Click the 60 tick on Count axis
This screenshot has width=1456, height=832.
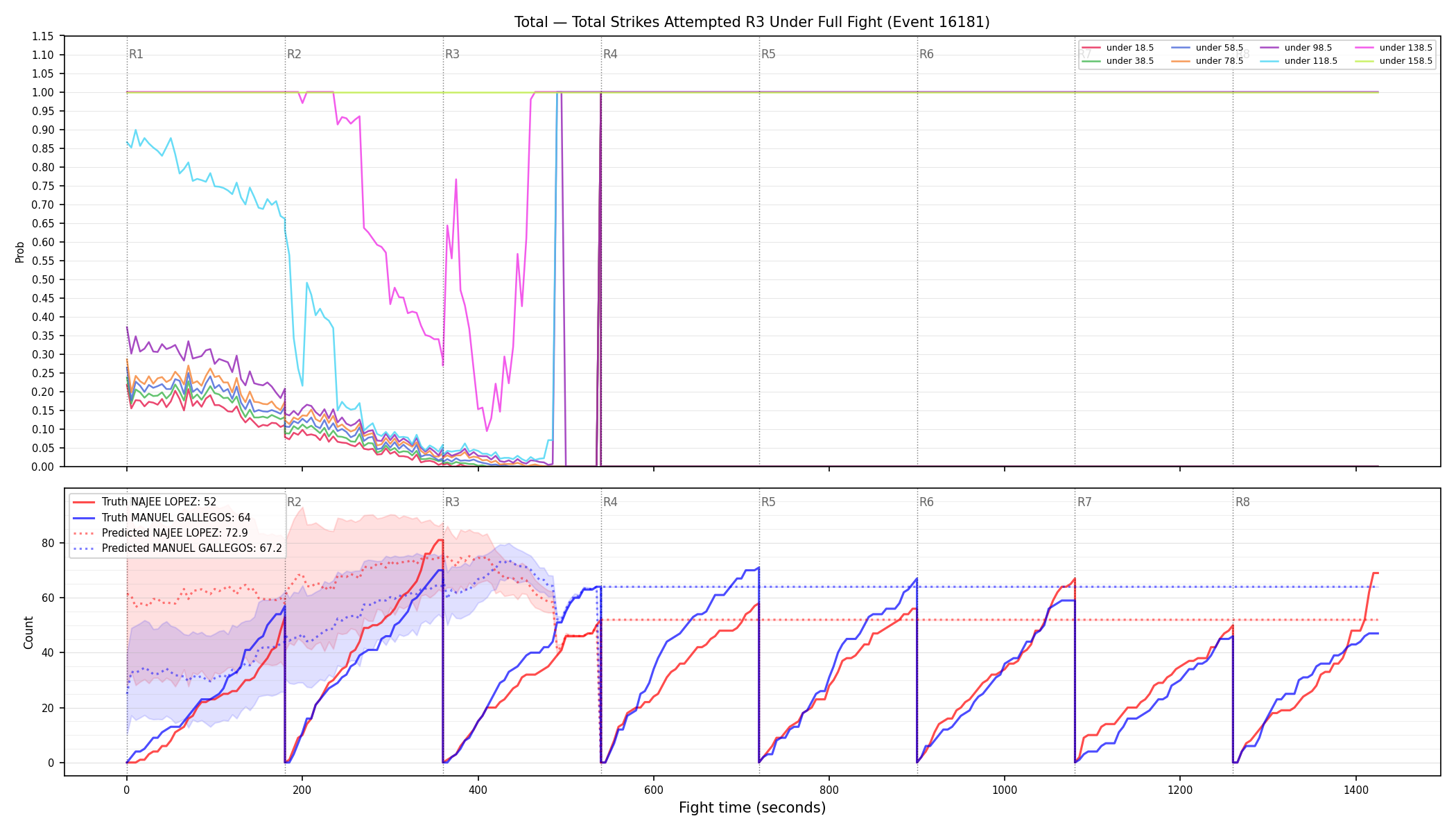(x=48, y=598)
